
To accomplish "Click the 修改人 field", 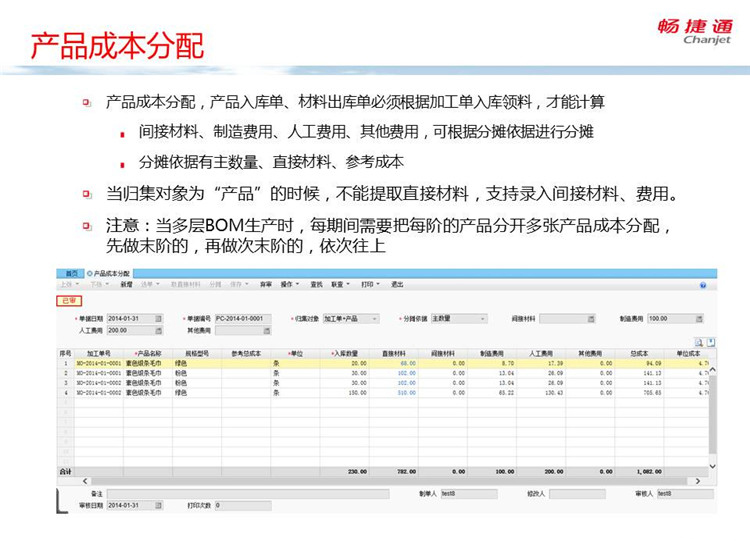I will click(x=577, y=494).
